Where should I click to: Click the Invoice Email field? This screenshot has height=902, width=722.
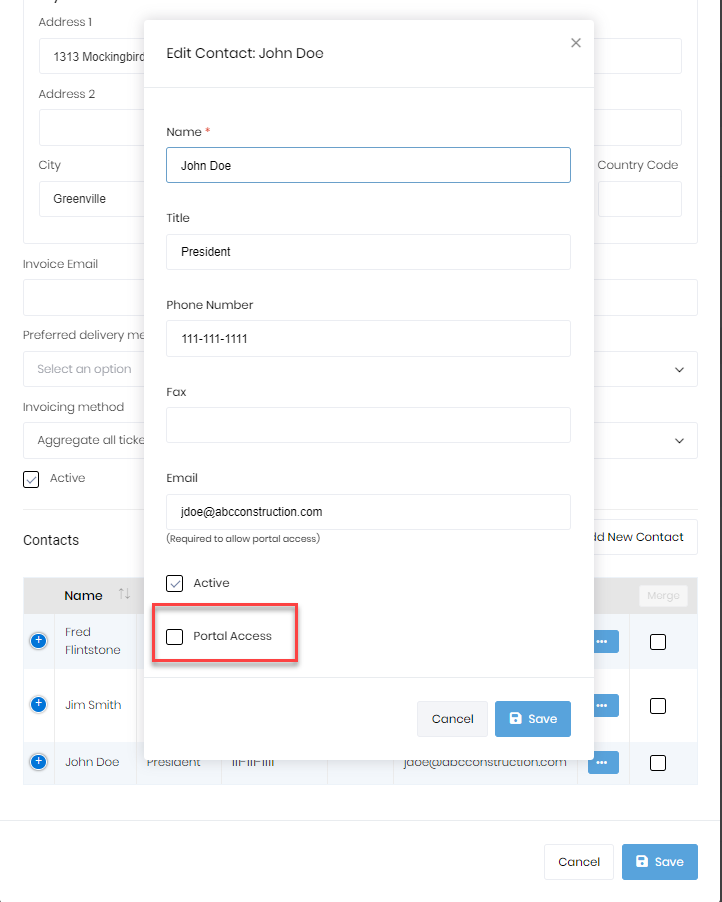point(83,297)
